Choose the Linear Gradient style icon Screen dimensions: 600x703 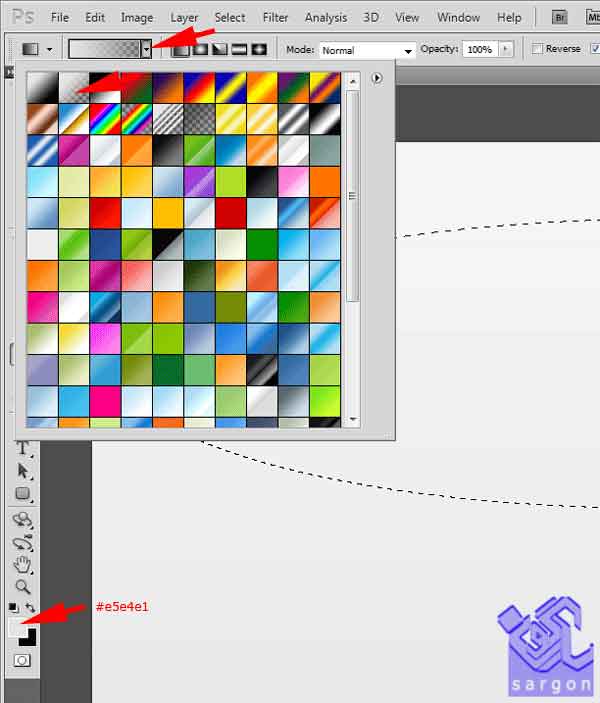(181, 50)
